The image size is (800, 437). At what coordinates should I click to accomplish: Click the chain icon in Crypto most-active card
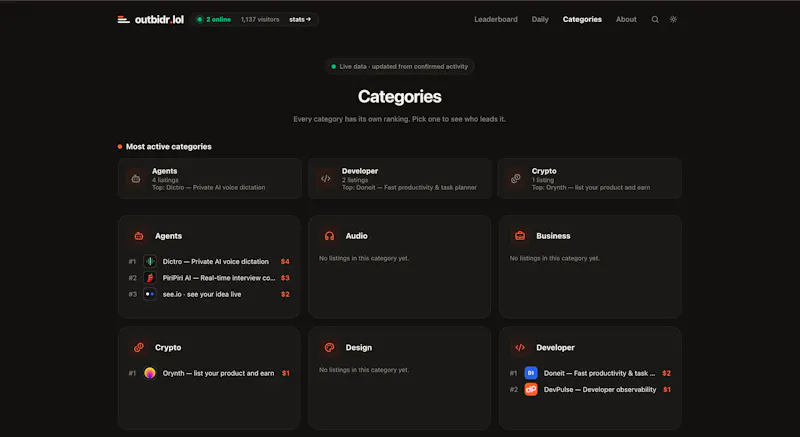pos(516,178)
